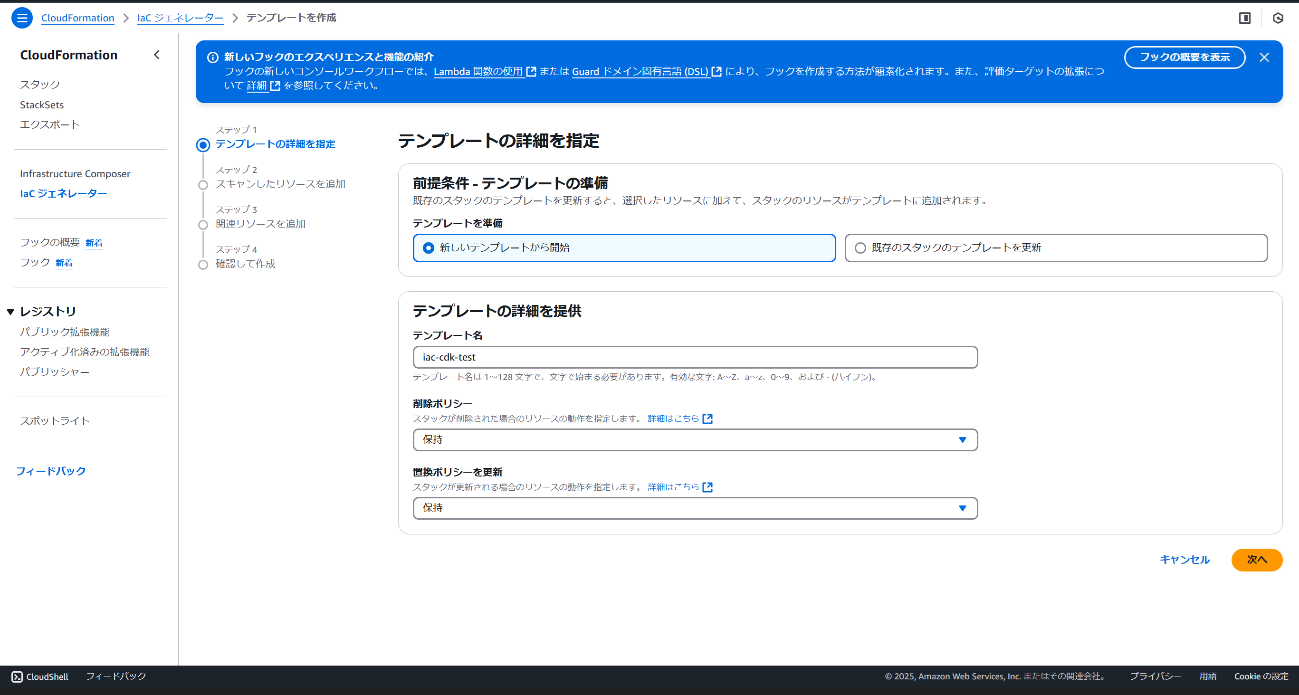Viewport: 1299px width, 695px height.
Task: Open the settings hexagon icon top right
Action: coord(1277,17)
